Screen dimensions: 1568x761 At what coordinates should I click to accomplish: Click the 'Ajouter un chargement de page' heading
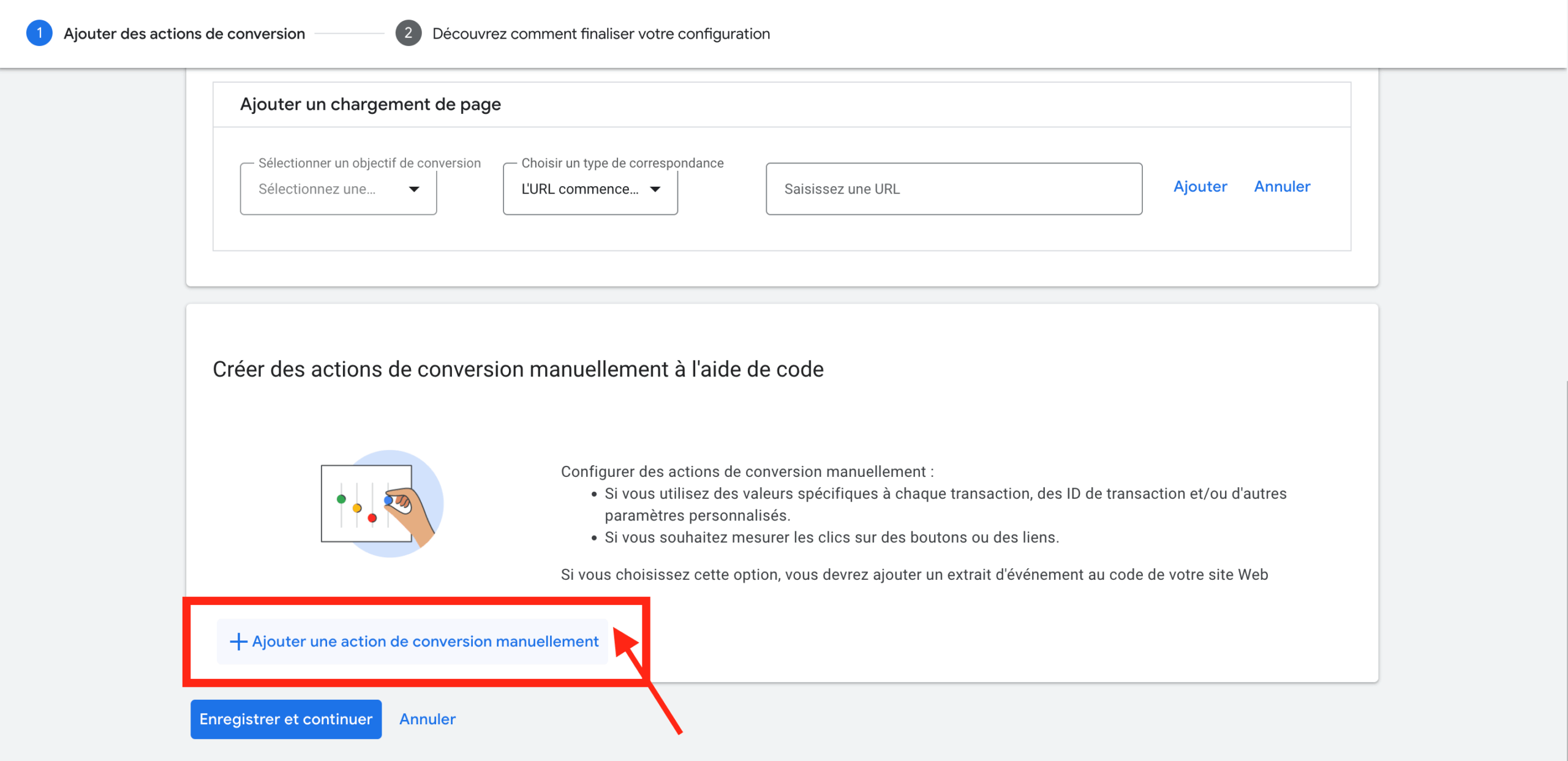tap(370, 105)
